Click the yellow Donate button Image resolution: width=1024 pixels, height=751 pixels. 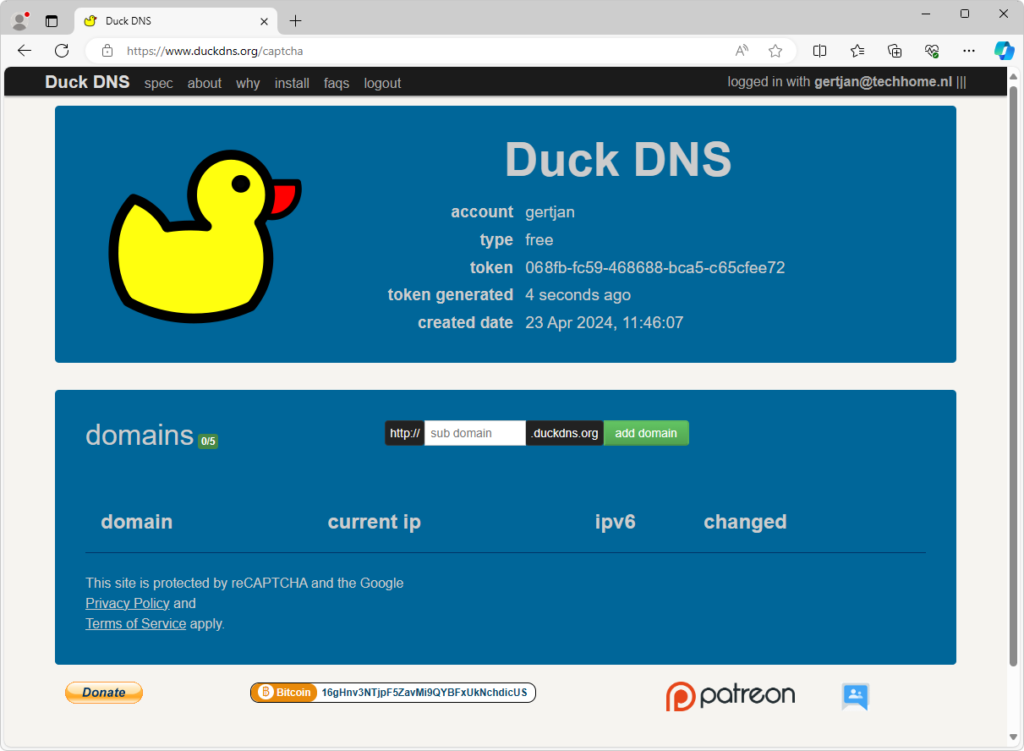104,692
